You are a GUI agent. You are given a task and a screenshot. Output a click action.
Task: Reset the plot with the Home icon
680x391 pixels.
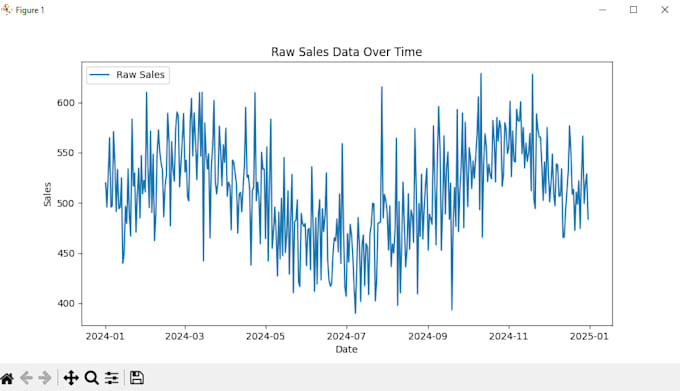pos(7,378)
